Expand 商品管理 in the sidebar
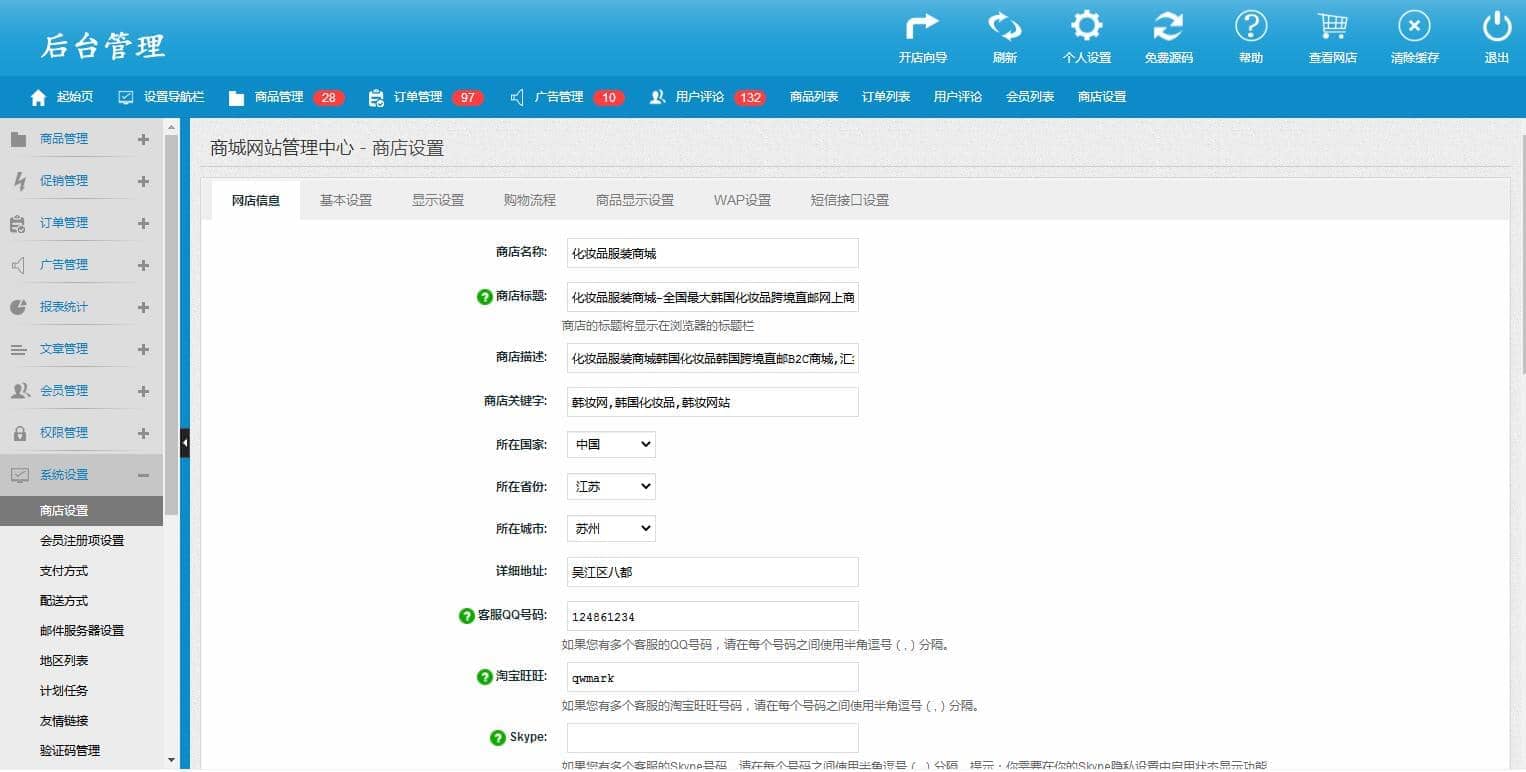This screenshot has width=1526, height=772. point(143,139)
